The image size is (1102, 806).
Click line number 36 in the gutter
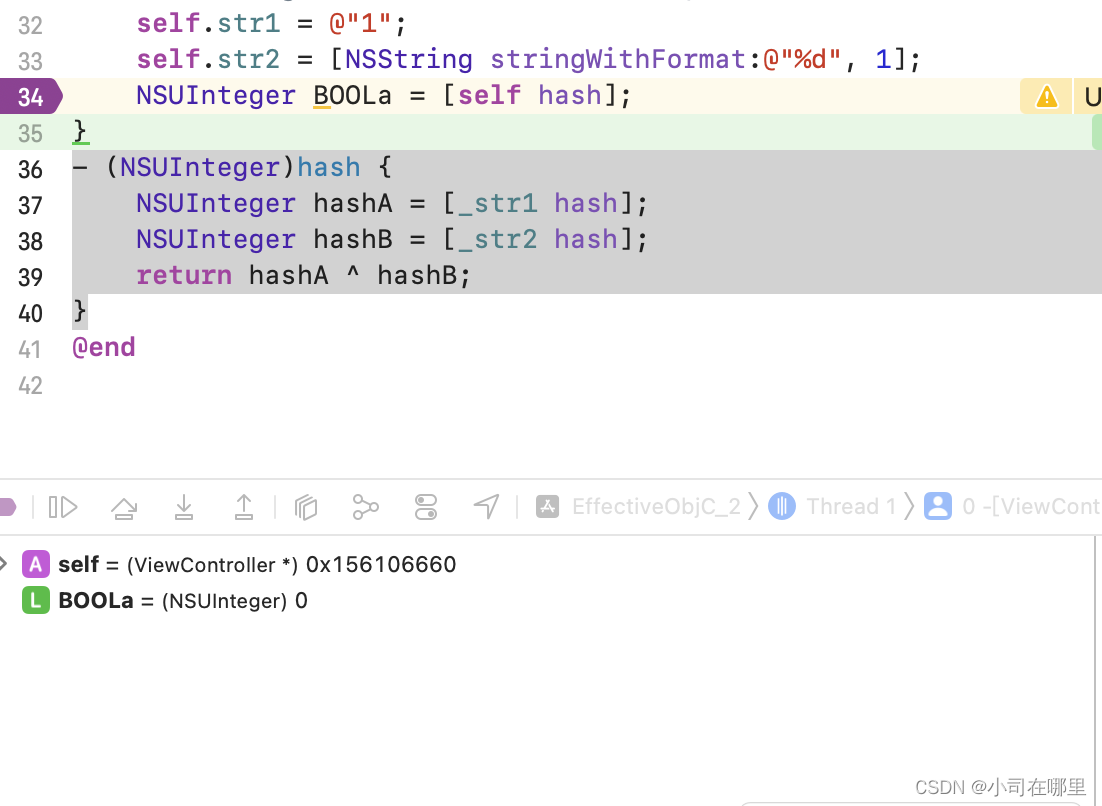[x=30, y=169]
